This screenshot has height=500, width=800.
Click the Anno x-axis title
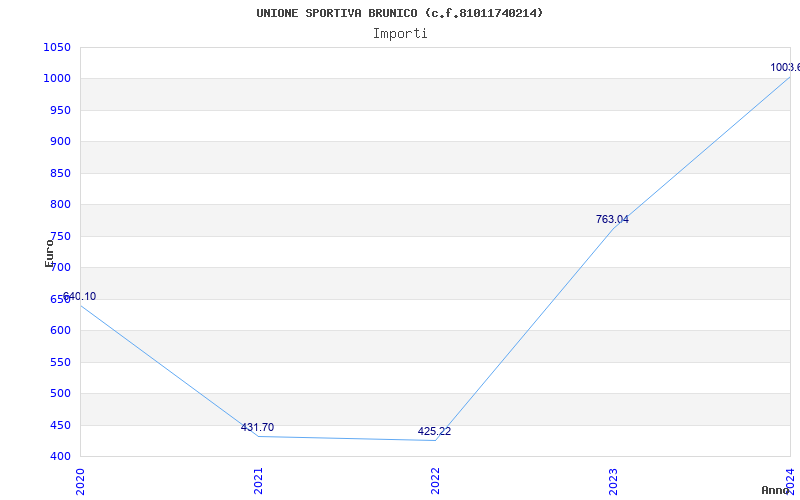point(775,490)
